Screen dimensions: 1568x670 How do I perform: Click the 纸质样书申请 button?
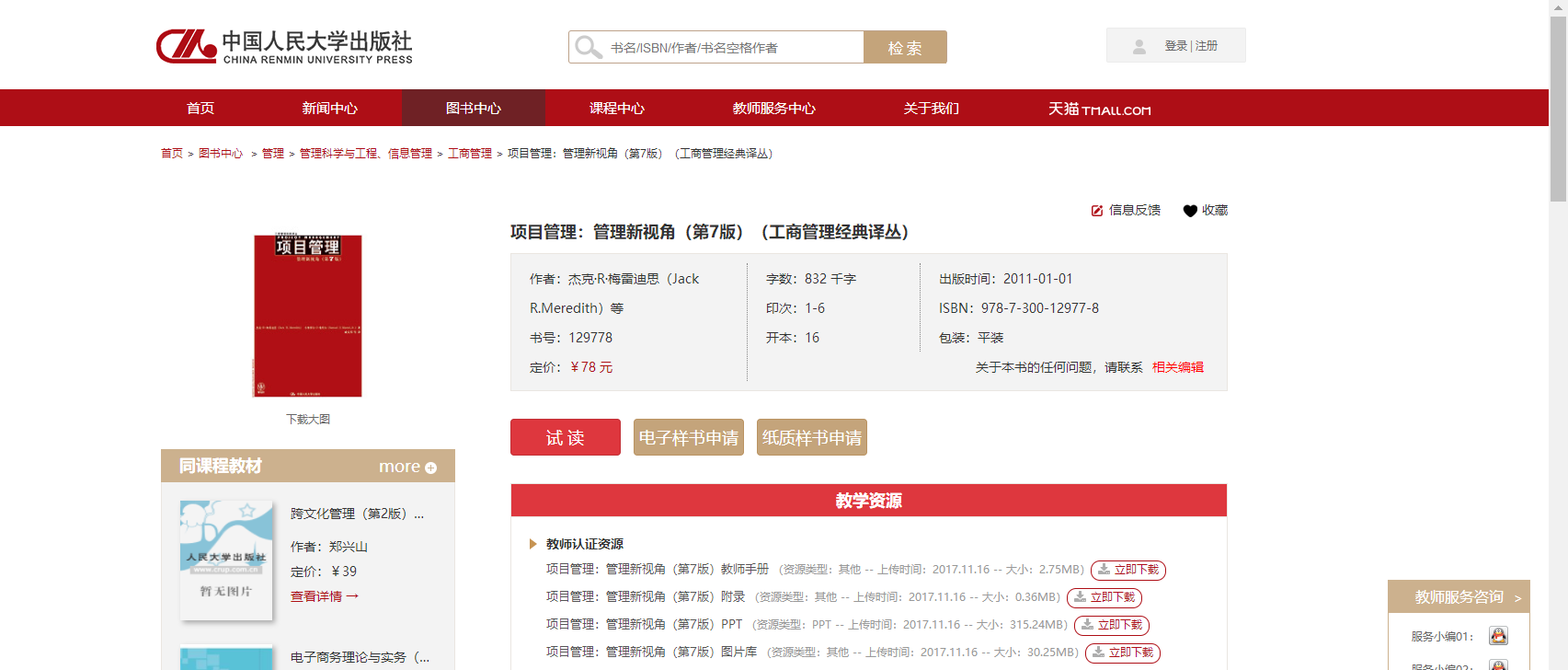(812, 437)
